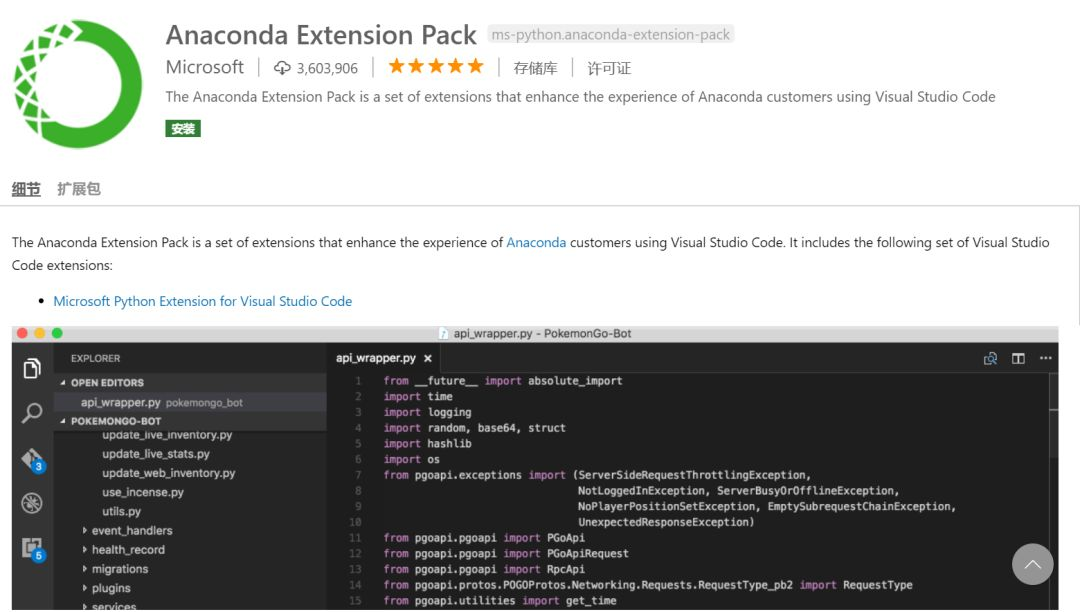The width and height of the screenshot is (1080, 612).
Task: Click the Anaconda Extension Pack title
Action: [x=321, y=35]
